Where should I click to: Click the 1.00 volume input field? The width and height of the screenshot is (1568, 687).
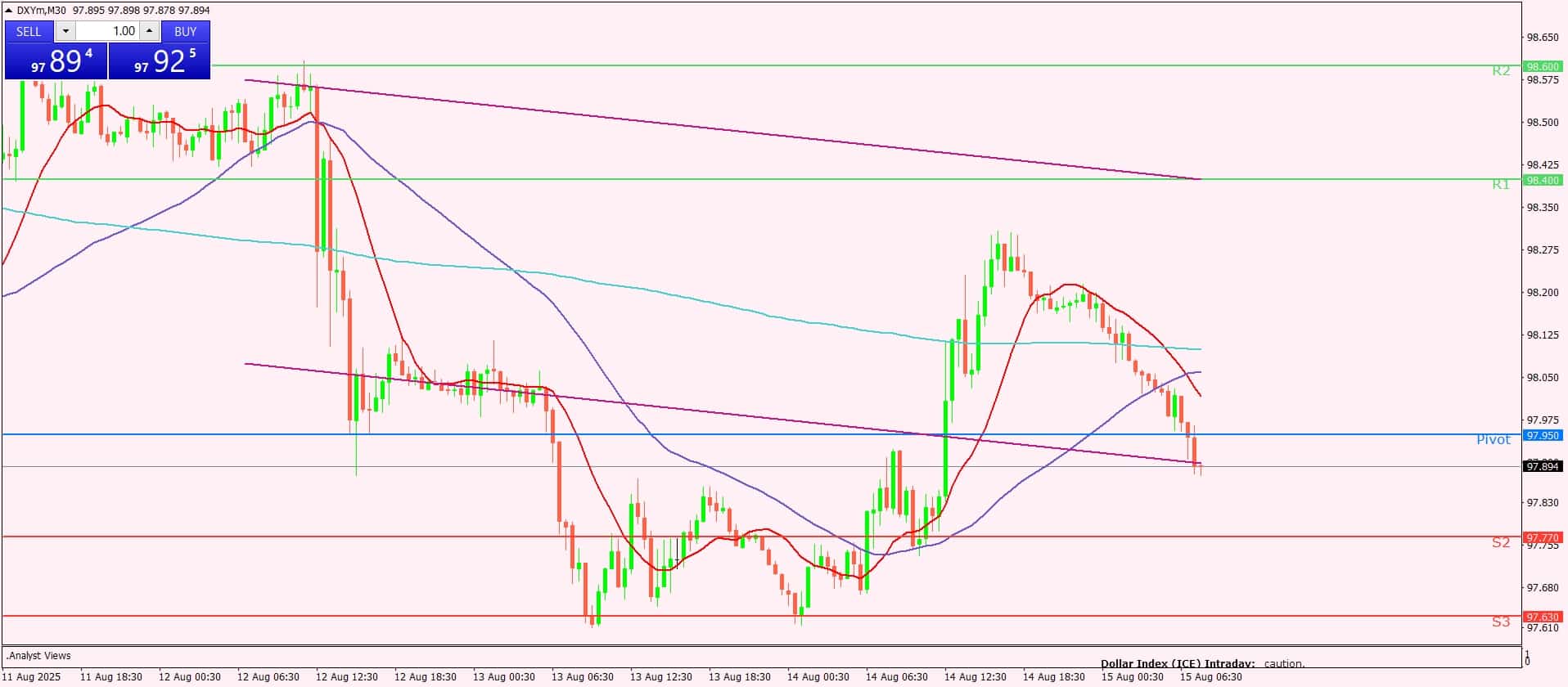click(x=108, y=31)
